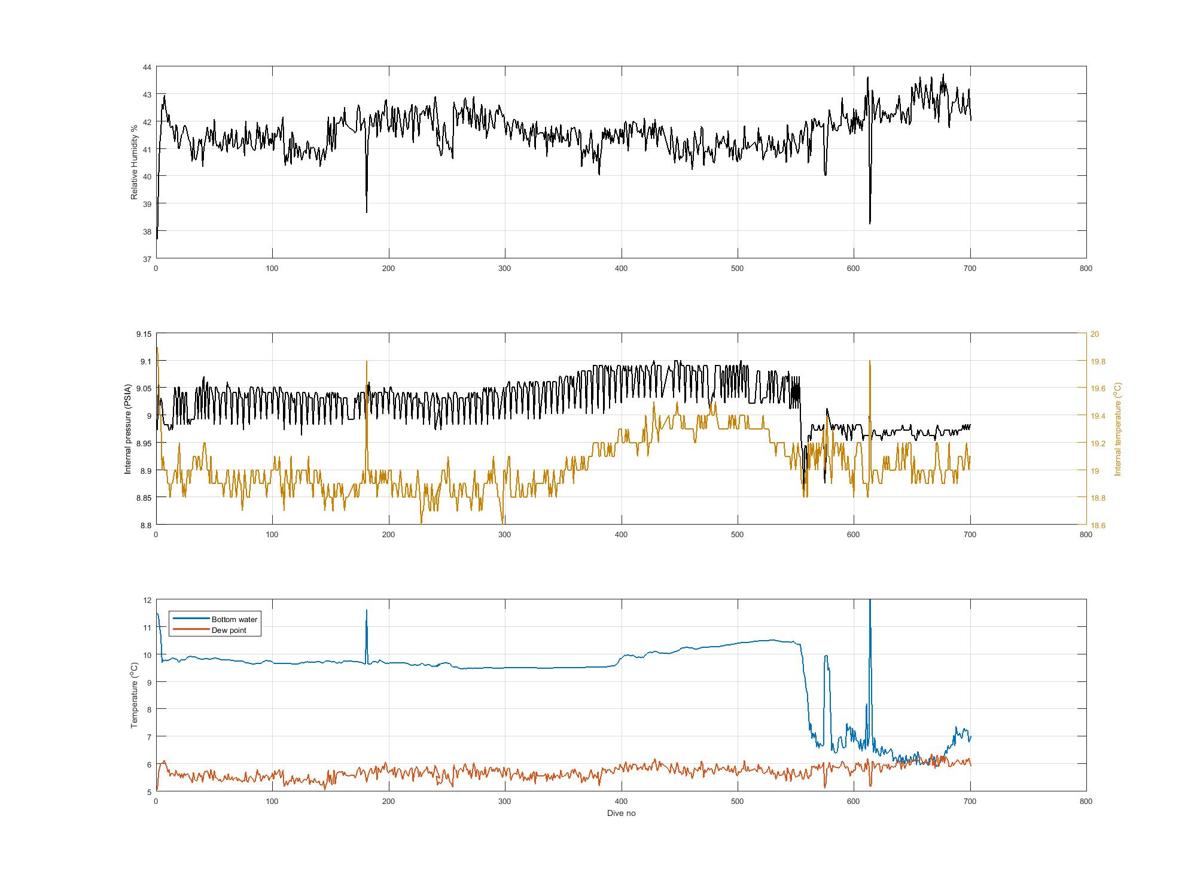Click the 18.6 tick on internal temperature axis
This screenshot has width=1200, height=889.
(x=1097, y=525)
